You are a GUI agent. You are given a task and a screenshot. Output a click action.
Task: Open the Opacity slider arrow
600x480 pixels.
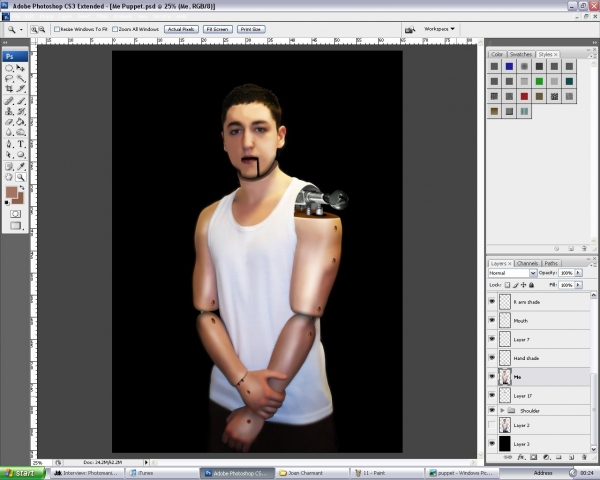click(x=579, y=273)
